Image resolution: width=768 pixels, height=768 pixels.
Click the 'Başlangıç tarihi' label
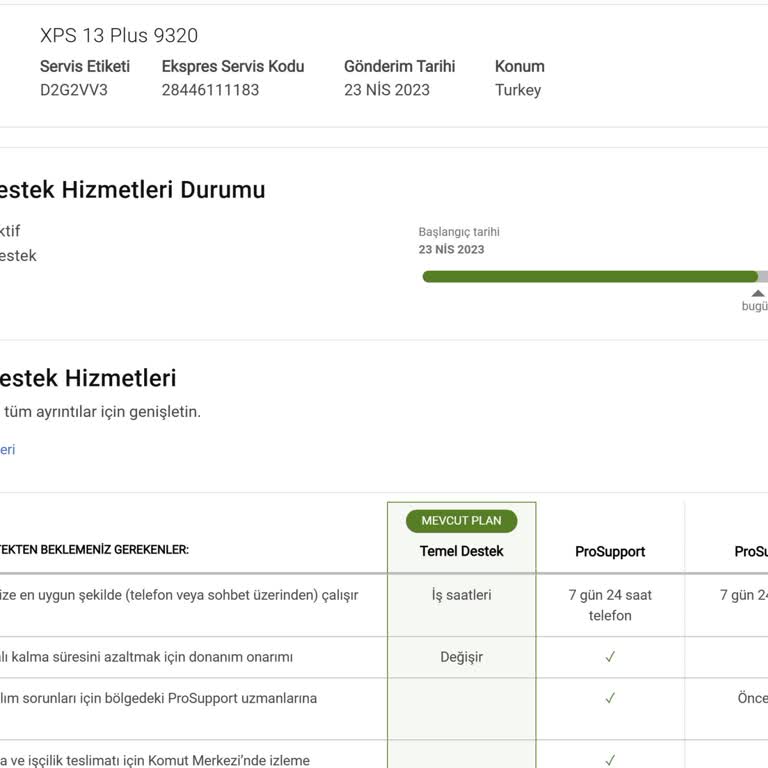[x=459, y=232]
